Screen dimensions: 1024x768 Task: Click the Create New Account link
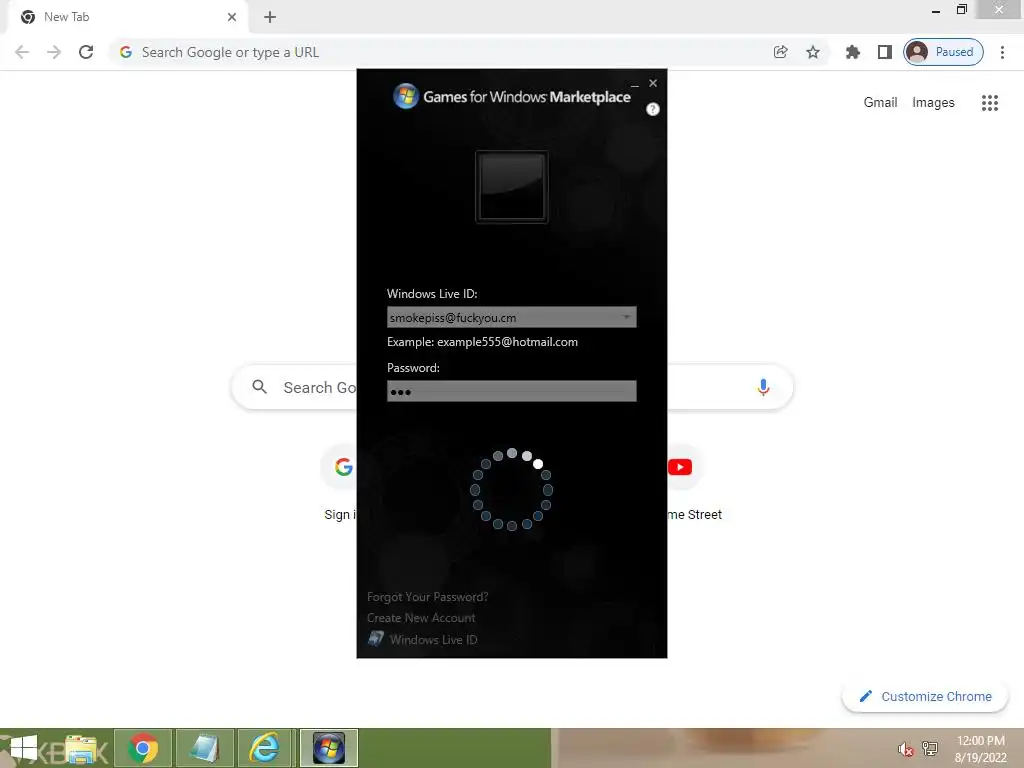(421, 618)
